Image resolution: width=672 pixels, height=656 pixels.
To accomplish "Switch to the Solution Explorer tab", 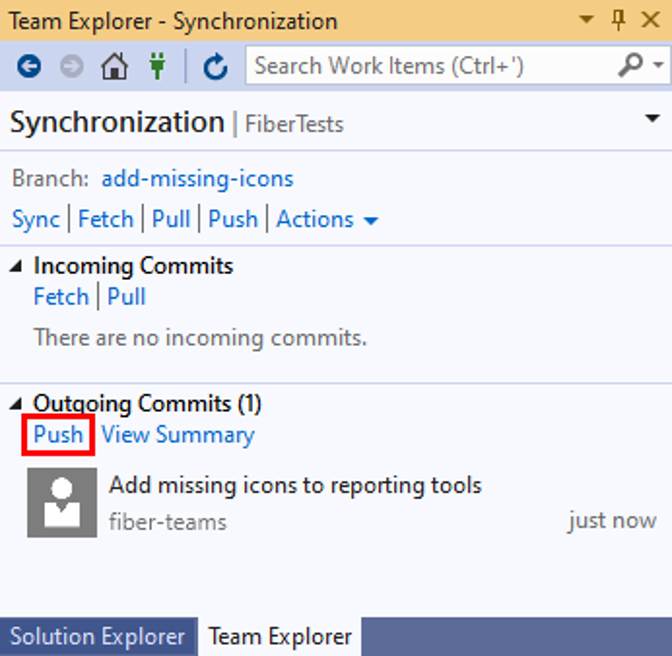I will 97,636.
